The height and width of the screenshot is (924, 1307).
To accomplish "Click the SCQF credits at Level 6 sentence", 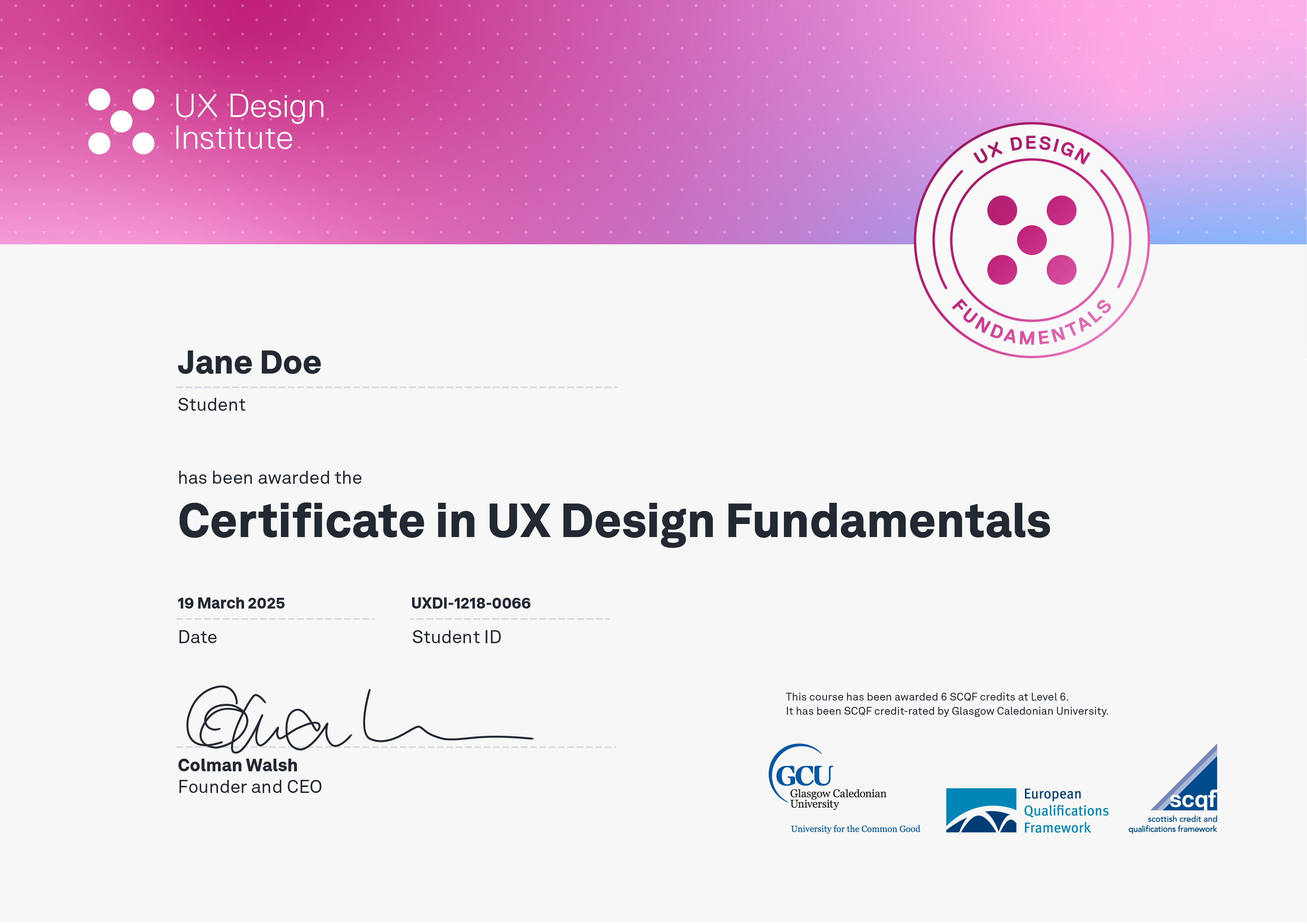I will point(927,697).
